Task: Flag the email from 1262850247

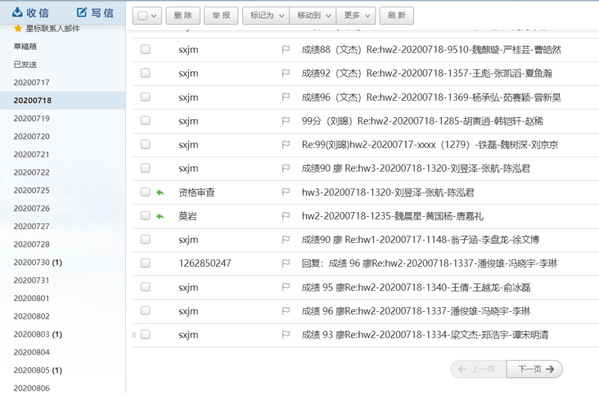Action: (286, 264)
